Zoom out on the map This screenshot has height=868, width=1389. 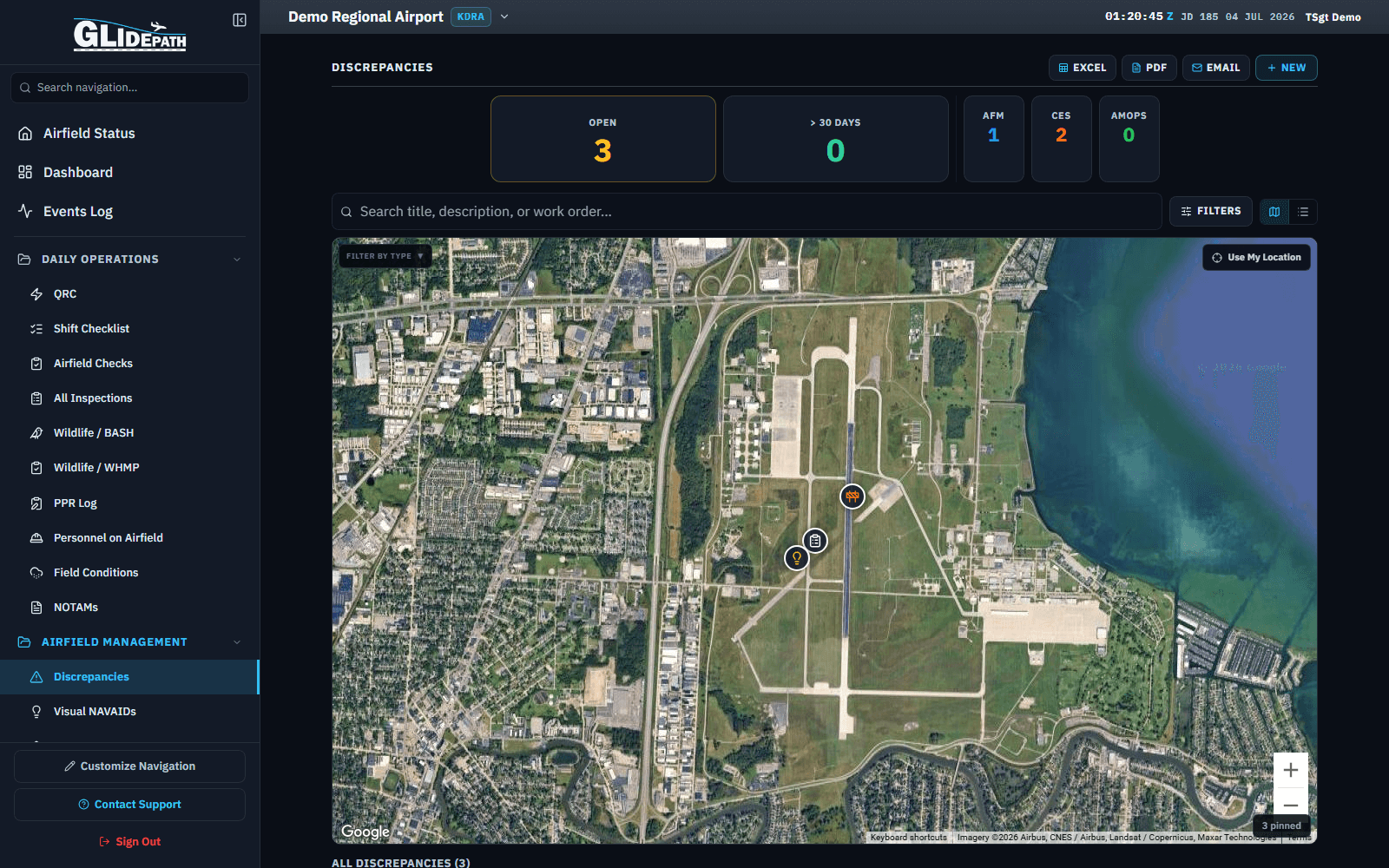pos(1291,804)
